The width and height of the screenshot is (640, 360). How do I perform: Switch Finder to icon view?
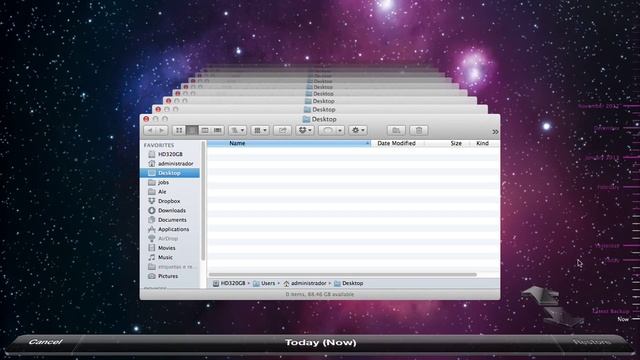tap(179, 130)
